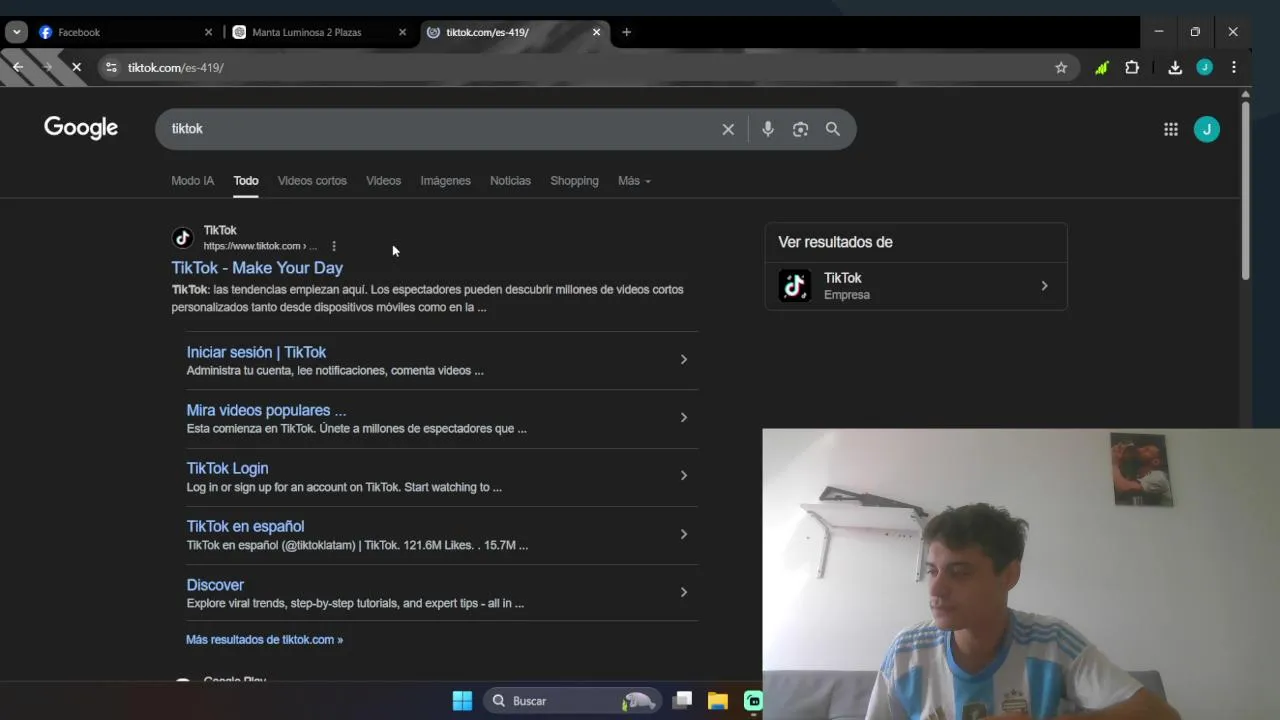Close the Manta Luminosa 2 Plazas tab

click(402, 32)
